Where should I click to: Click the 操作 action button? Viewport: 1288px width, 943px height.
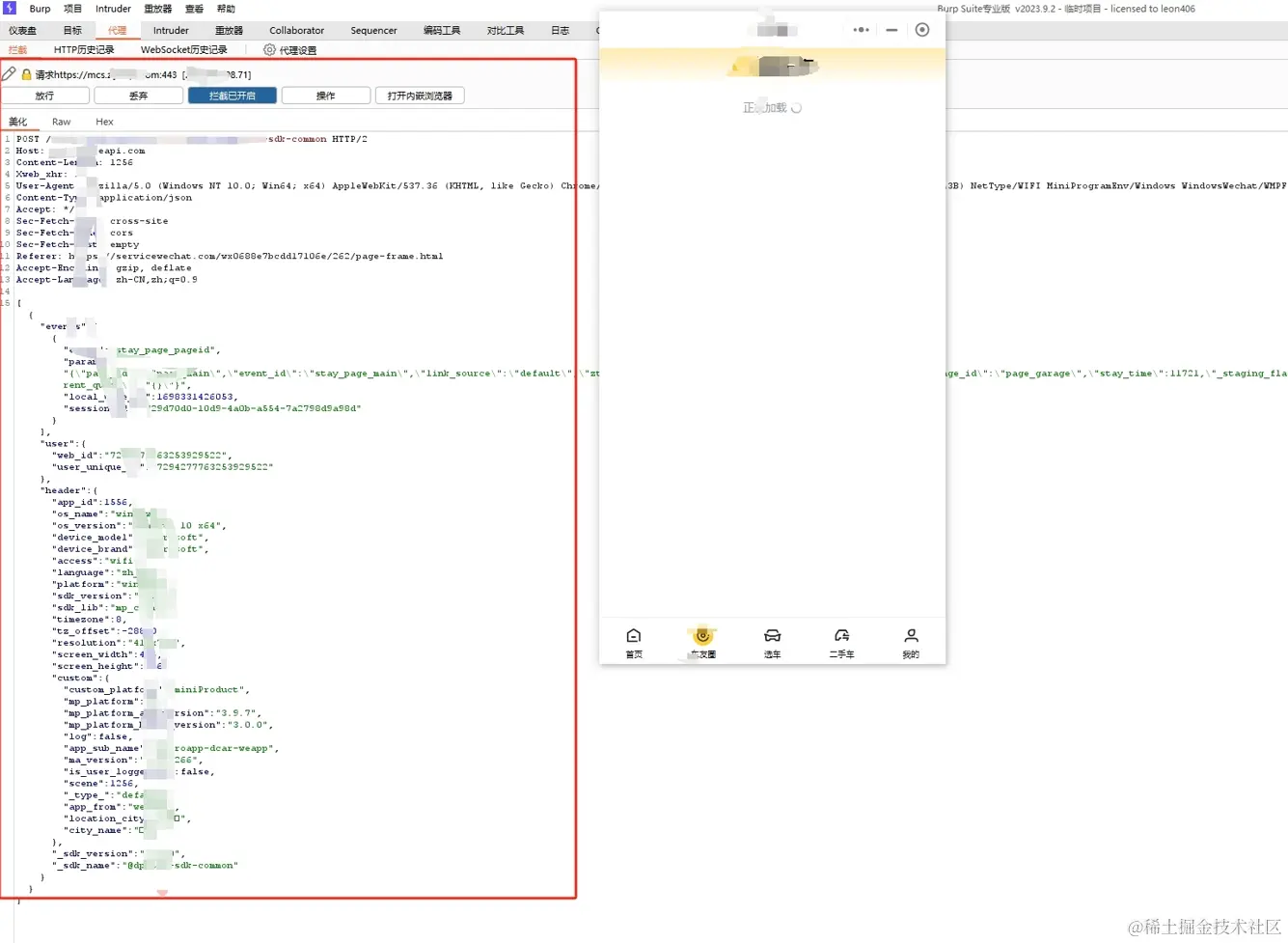(x=326, y=96)
